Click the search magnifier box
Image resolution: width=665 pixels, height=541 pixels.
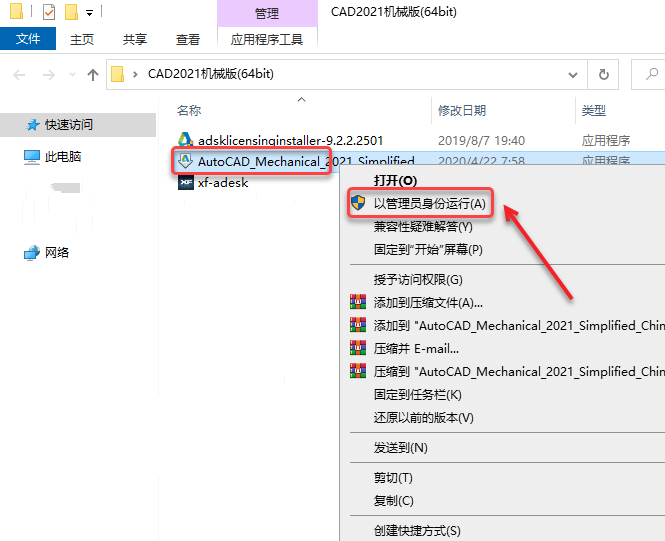coord(651,75)
